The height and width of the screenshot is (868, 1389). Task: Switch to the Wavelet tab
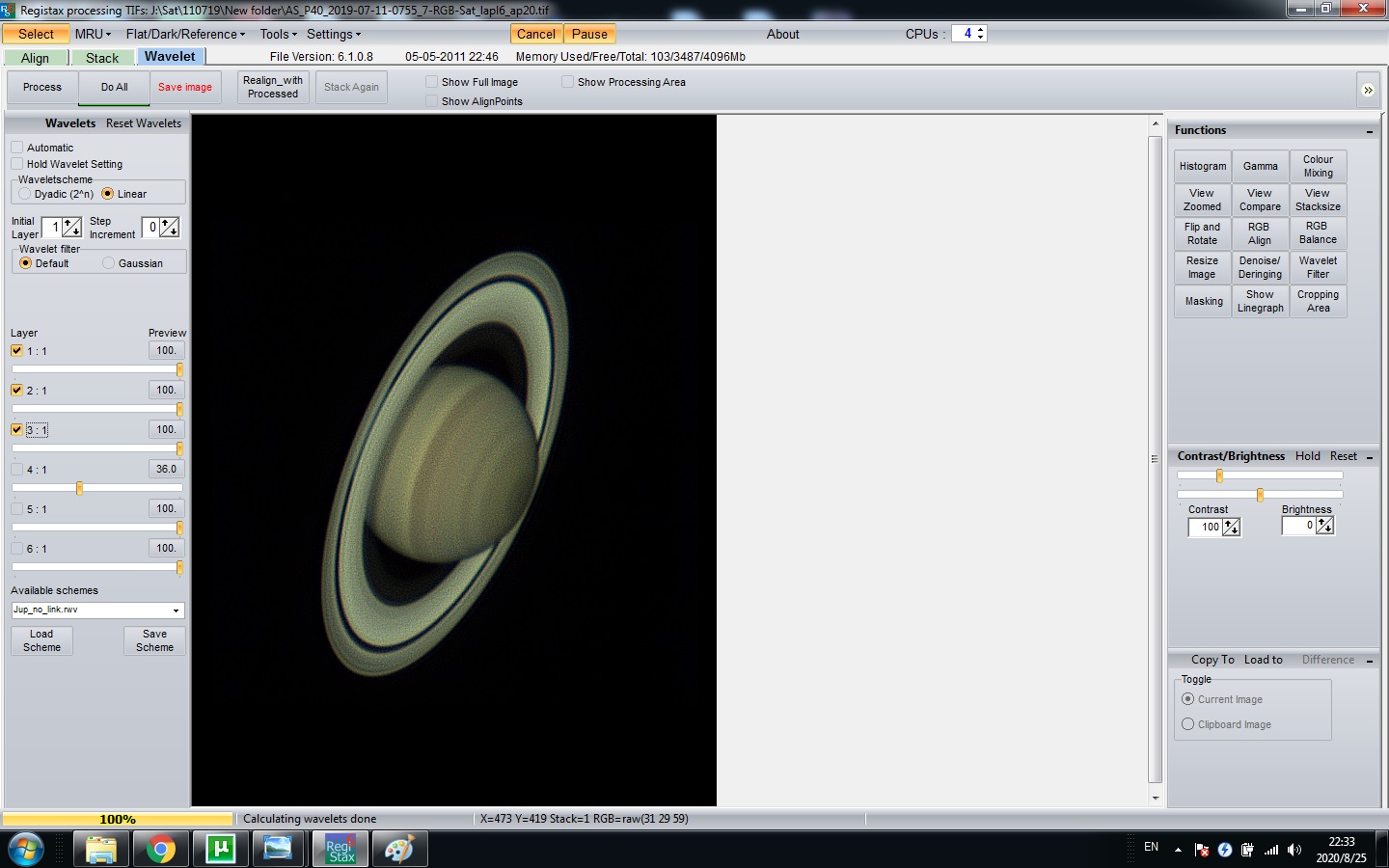pyautogui.click(x=170, y=57)
